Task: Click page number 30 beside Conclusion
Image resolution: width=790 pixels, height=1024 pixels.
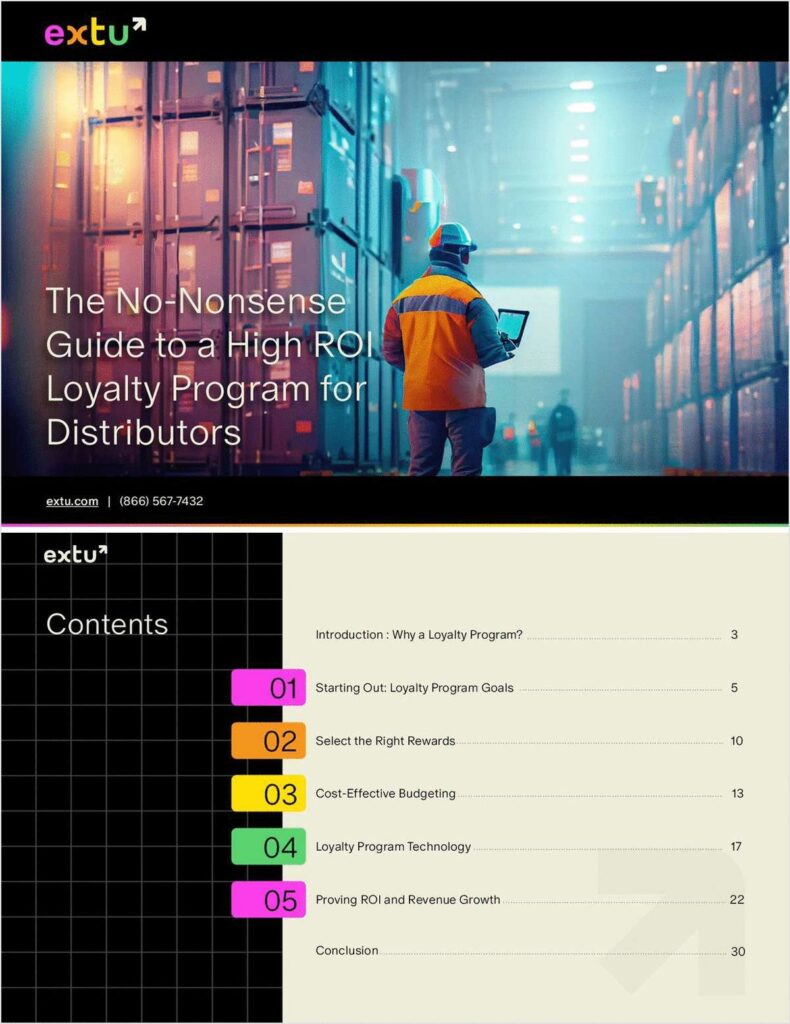Action: 737,952
